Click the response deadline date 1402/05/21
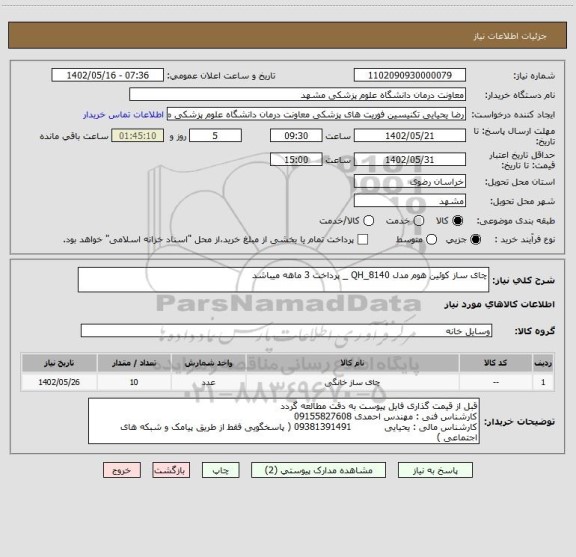Viewport: 576px width, 557px height. [410, 136]
